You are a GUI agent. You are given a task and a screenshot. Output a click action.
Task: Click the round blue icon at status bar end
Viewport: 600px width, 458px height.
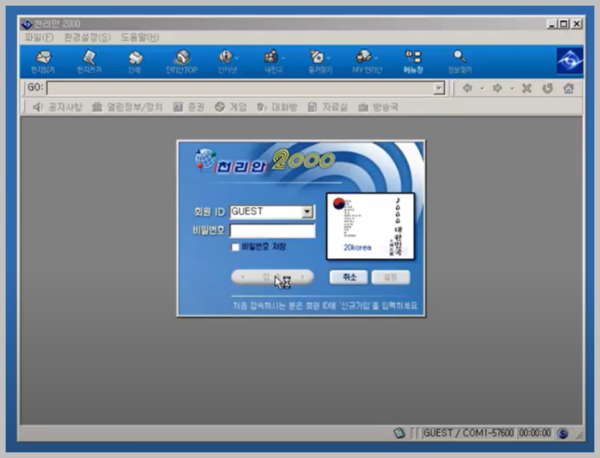(x=562, y=433)
